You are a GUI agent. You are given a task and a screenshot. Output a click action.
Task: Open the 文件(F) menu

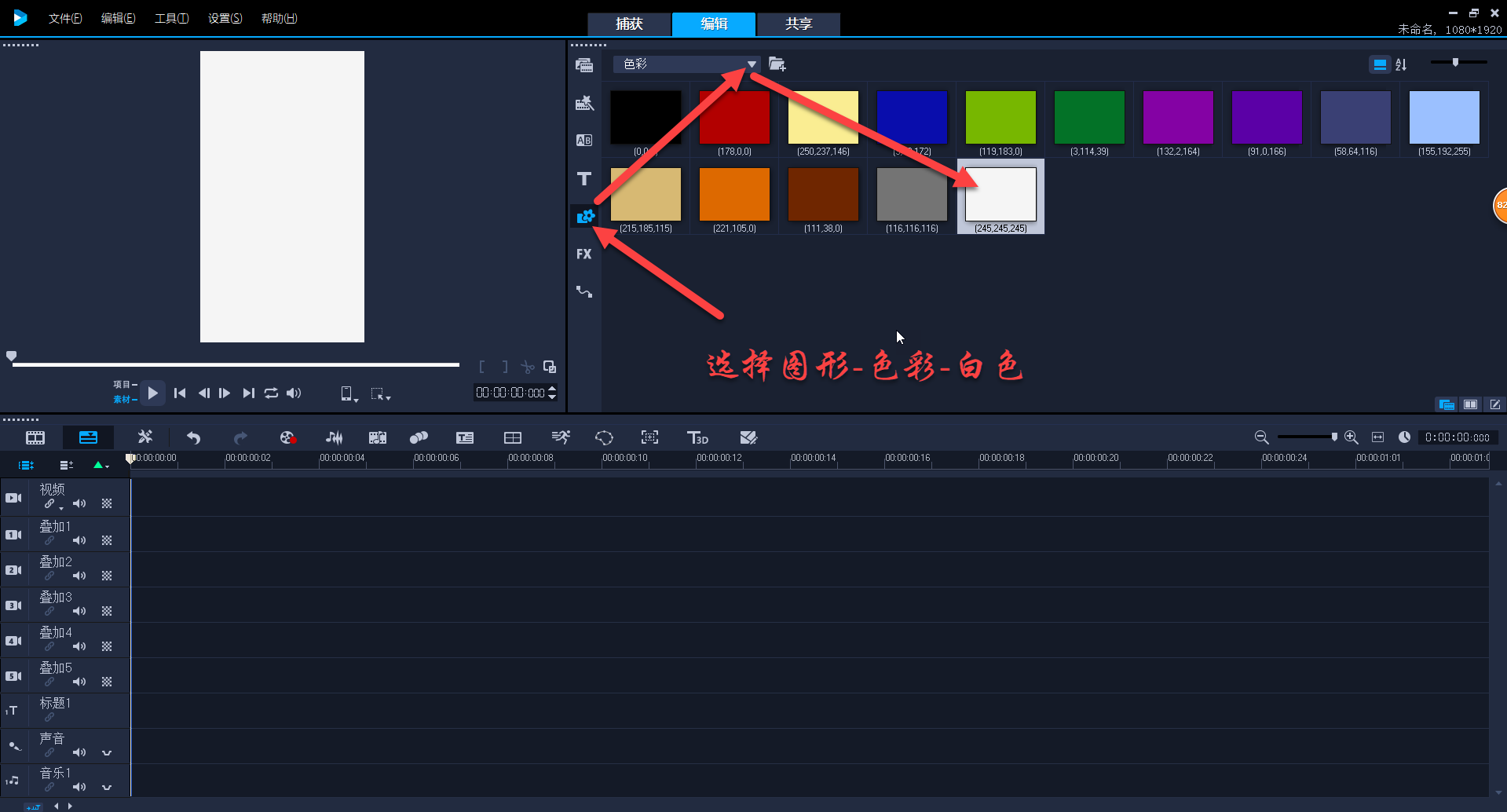(x=65, y=18)
